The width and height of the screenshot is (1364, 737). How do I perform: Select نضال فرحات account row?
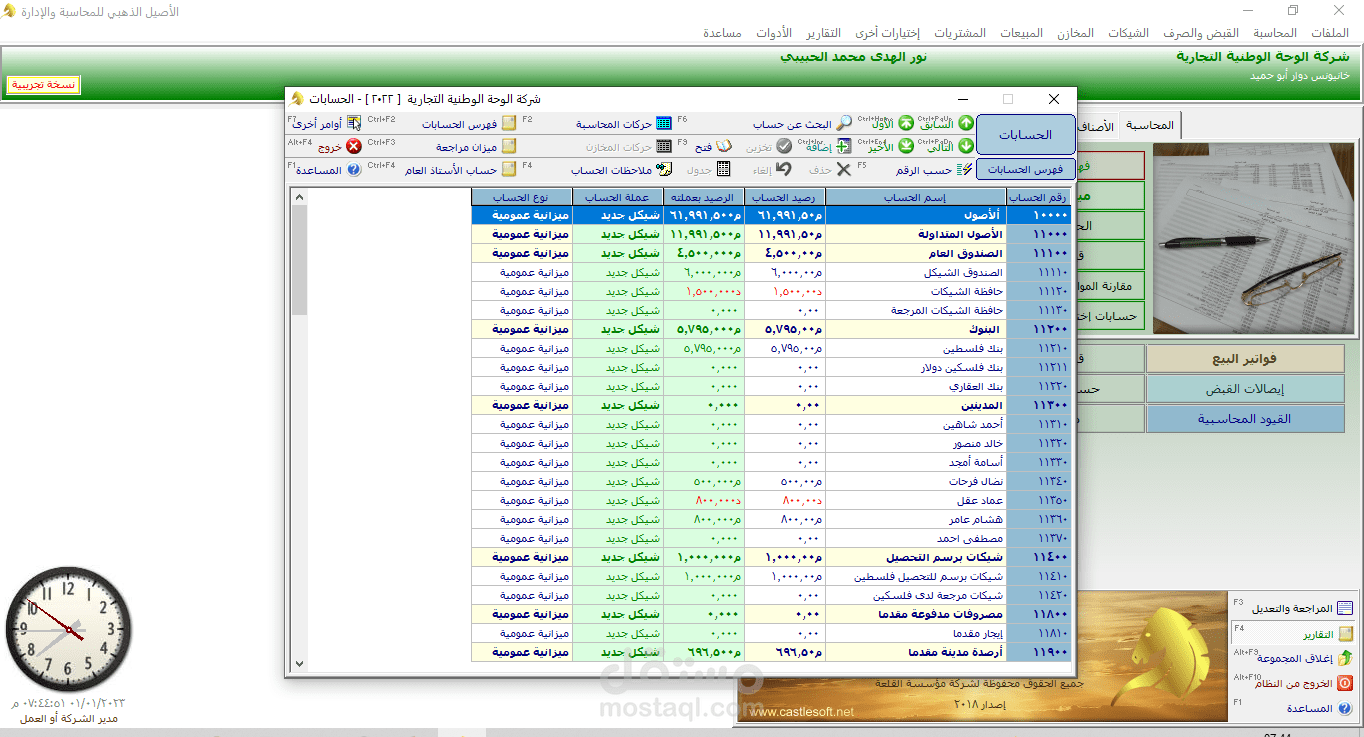[770, 481]
